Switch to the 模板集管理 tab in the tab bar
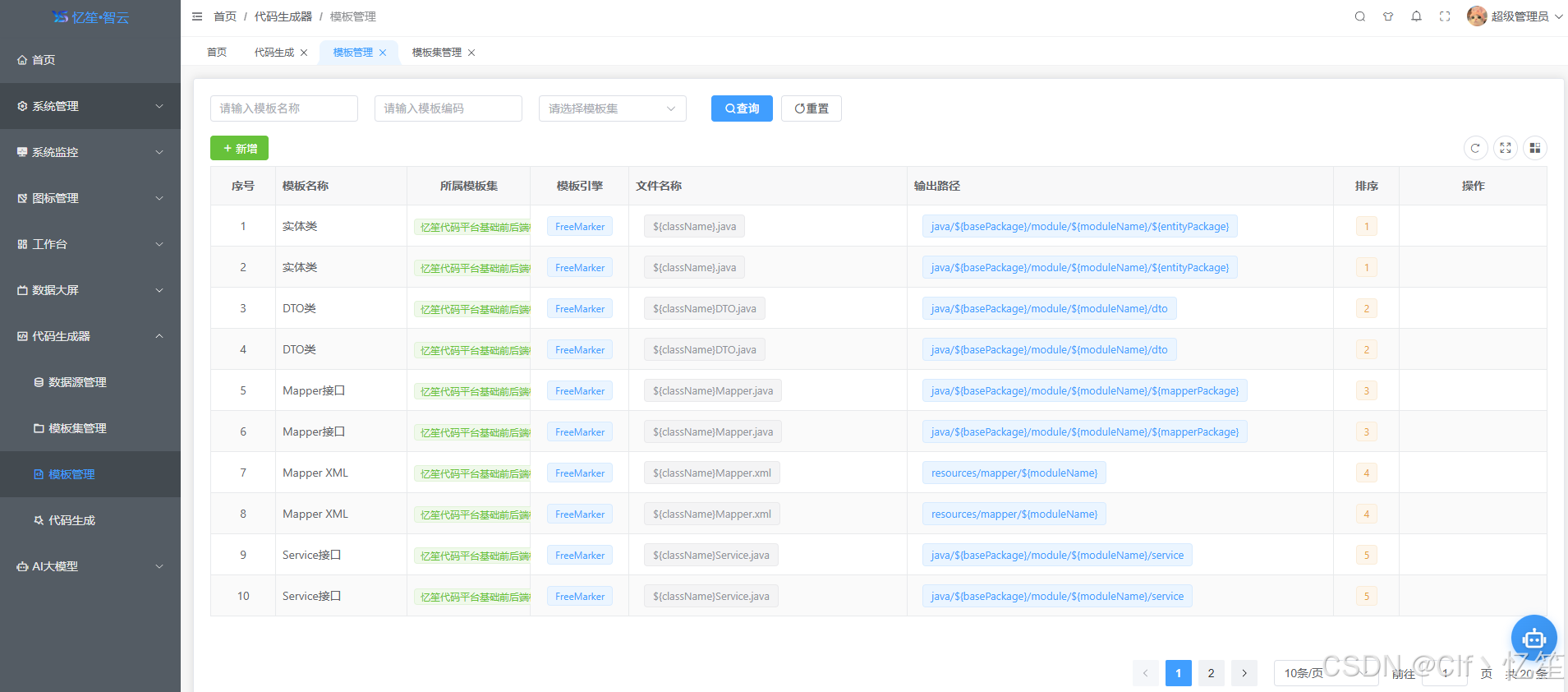 [437, 53]
